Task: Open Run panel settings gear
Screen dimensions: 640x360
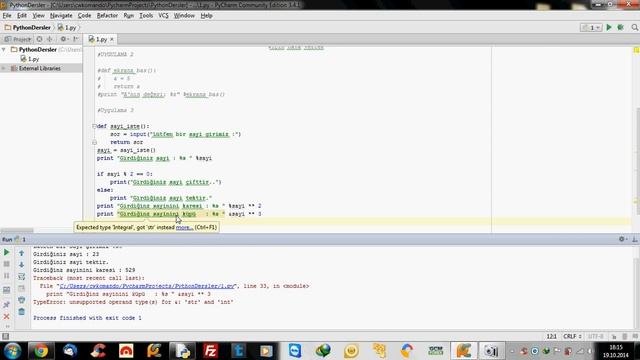Action: point(622,239)
